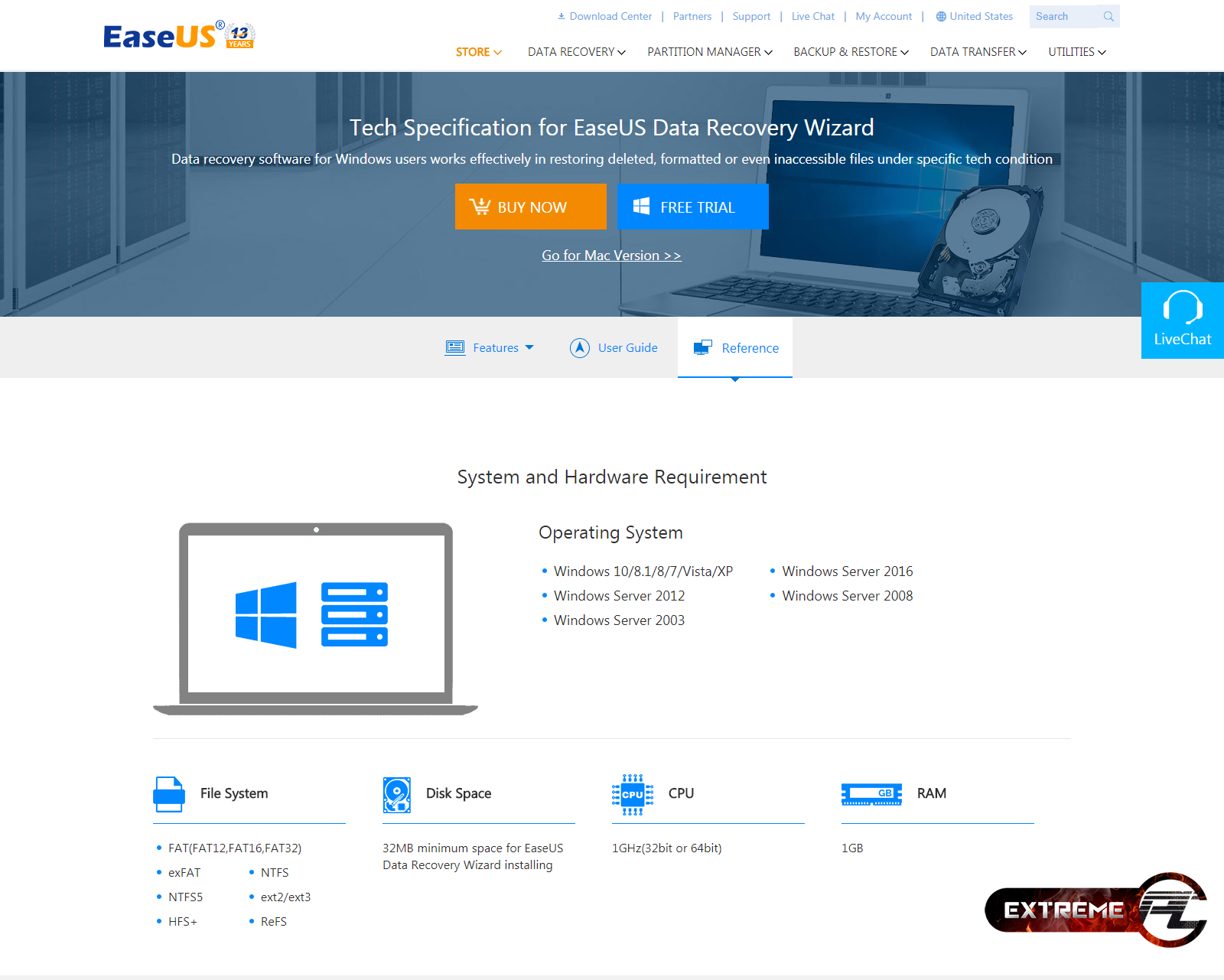
Task: Open the STORE dropdown menu
Action: click(479, 52)
